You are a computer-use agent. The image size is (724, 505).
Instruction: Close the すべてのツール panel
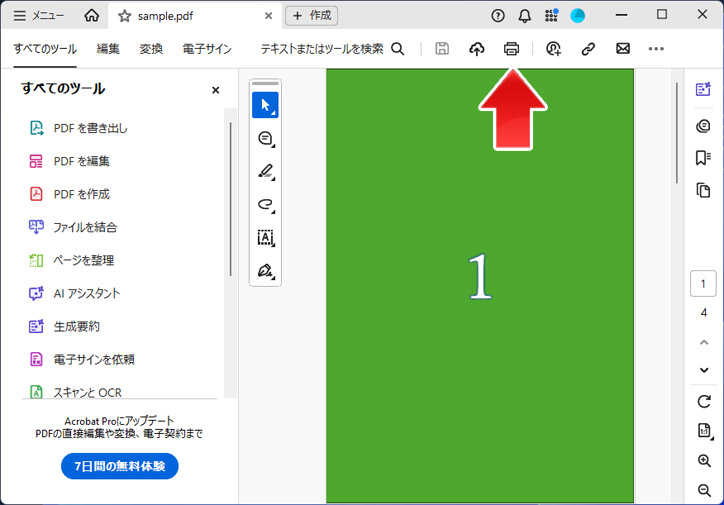[215, 90]
